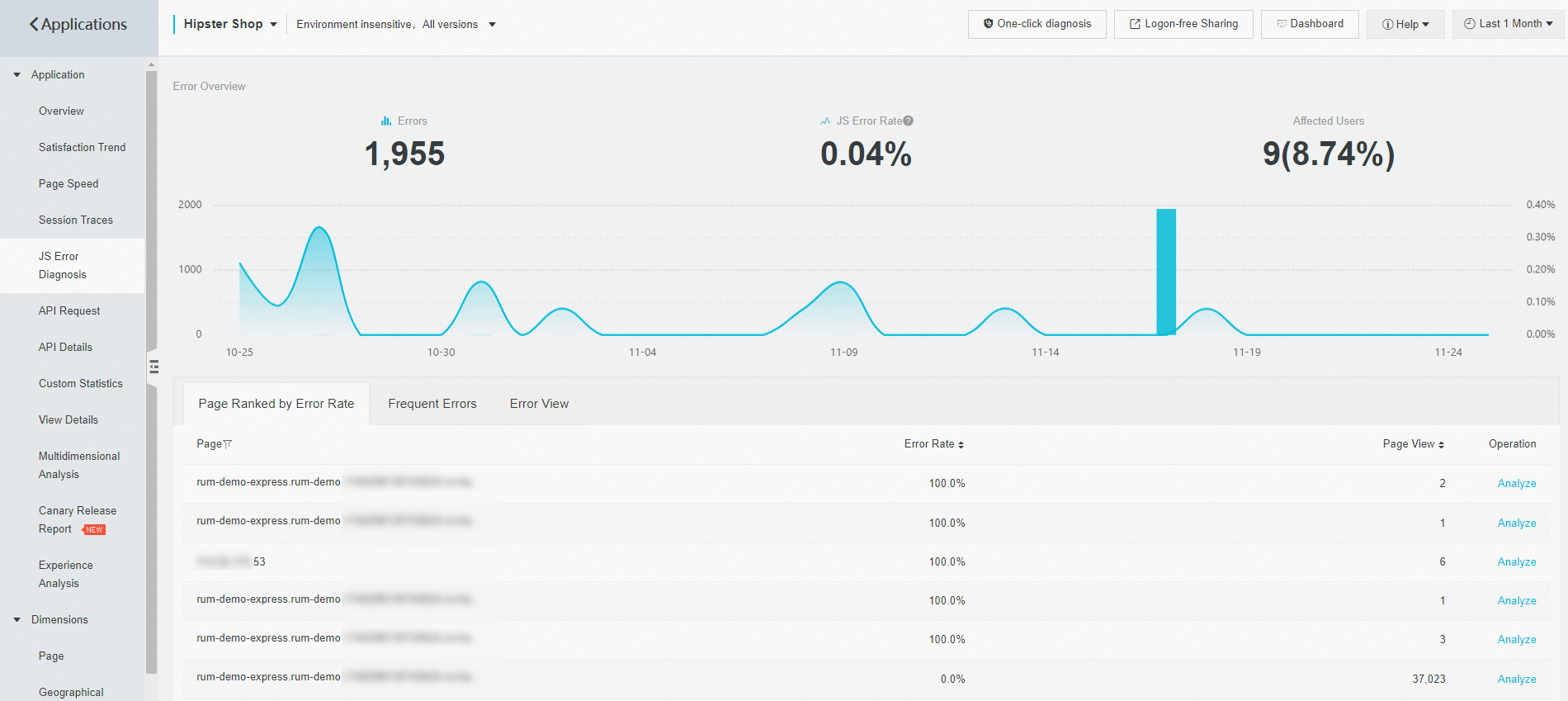The height and width of the screenshot is (701, 1568).
Task: Click the One-click diagnosis button
Action: (1037, 24)
